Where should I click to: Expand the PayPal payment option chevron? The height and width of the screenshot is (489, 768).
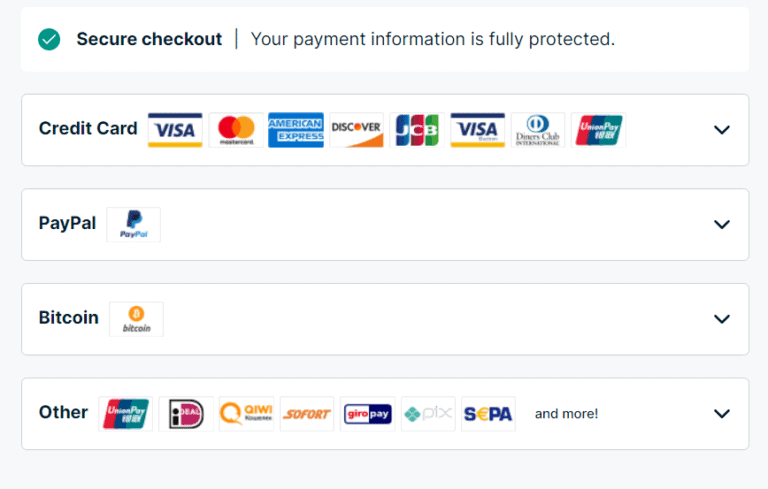tap(722, 224)
